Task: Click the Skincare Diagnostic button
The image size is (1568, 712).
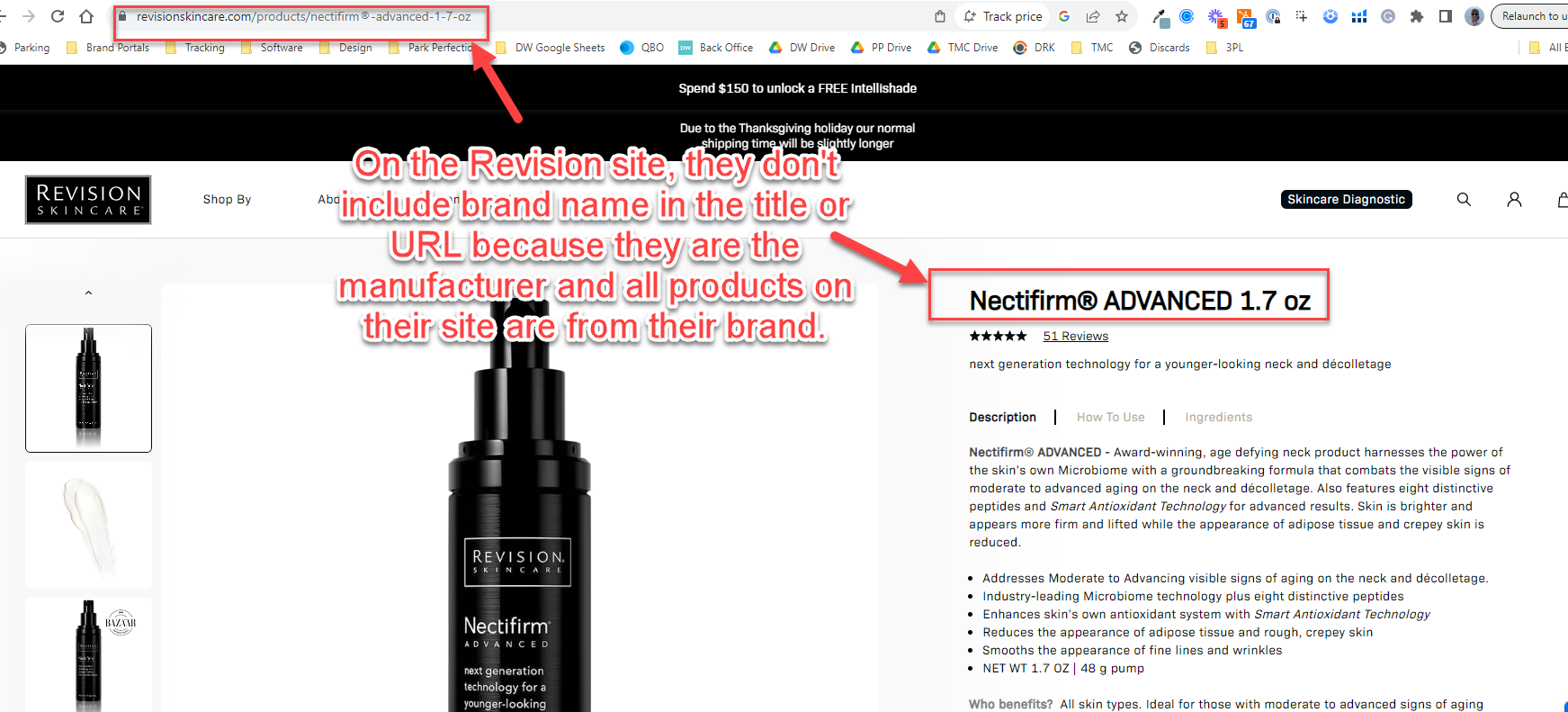Action: point(1346,200)
